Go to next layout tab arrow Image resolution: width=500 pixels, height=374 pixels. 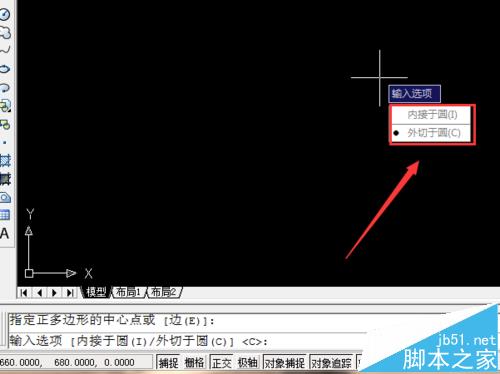pos(54,293)
